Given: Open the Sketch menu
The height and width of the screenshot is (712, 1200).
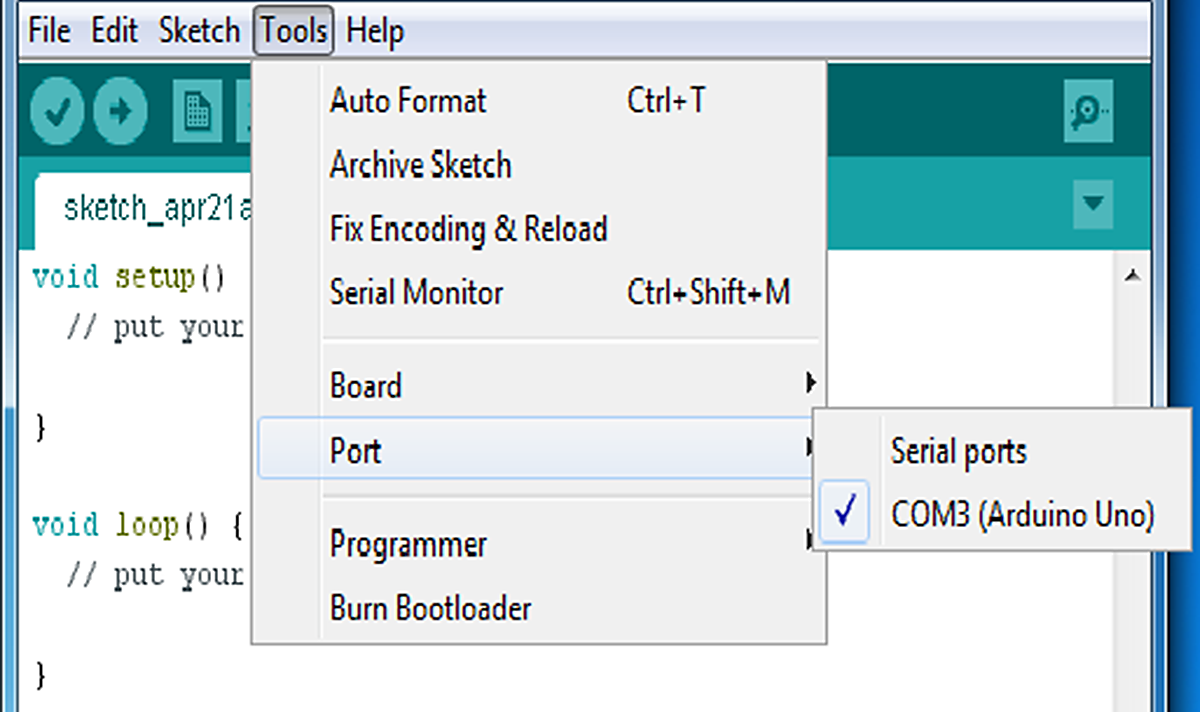Looking at the screenshot, I should tap(199, 31).
